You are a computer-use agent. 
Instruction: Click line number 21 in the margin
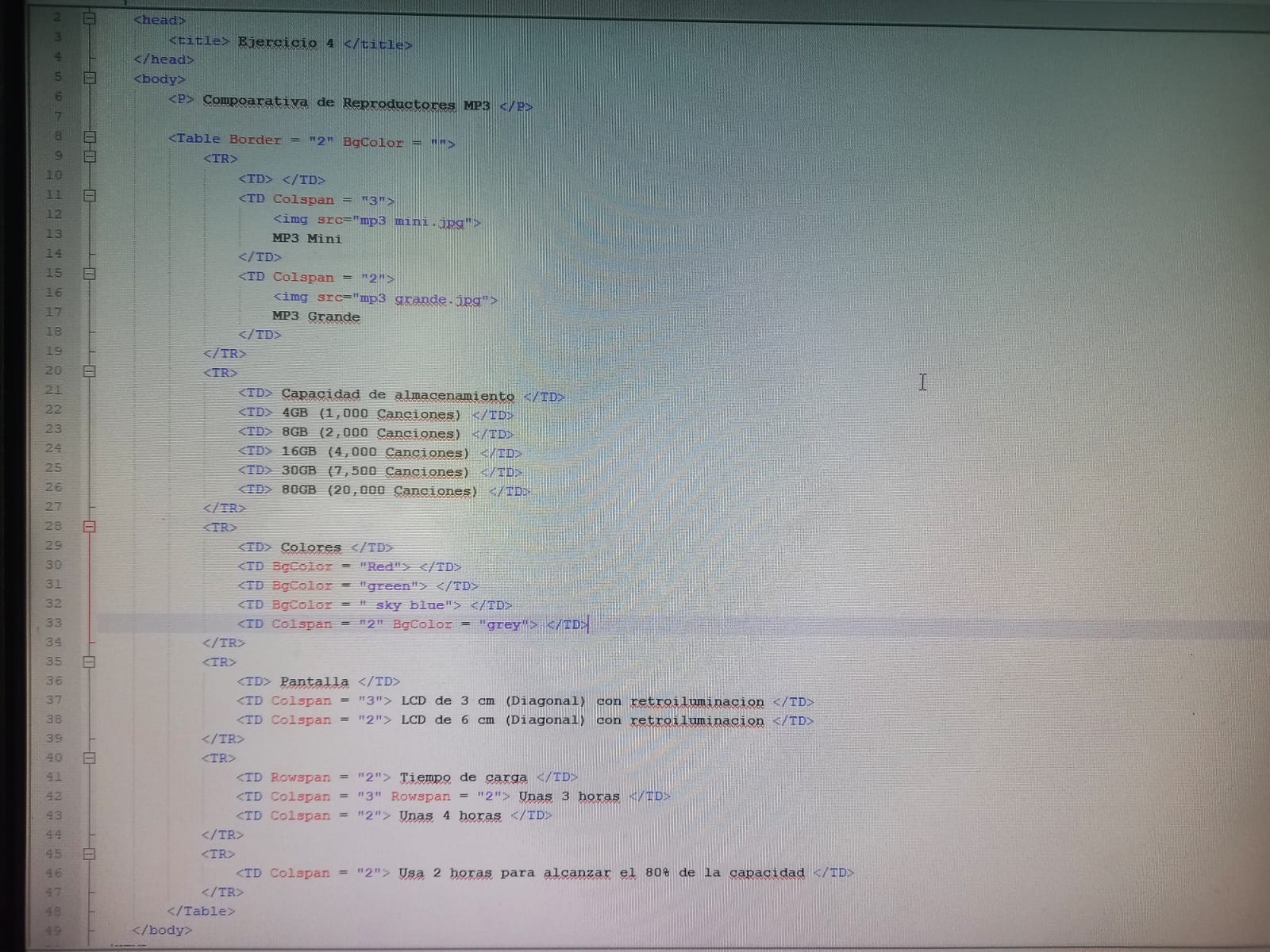pyautogui.click(x=53, y=390)
